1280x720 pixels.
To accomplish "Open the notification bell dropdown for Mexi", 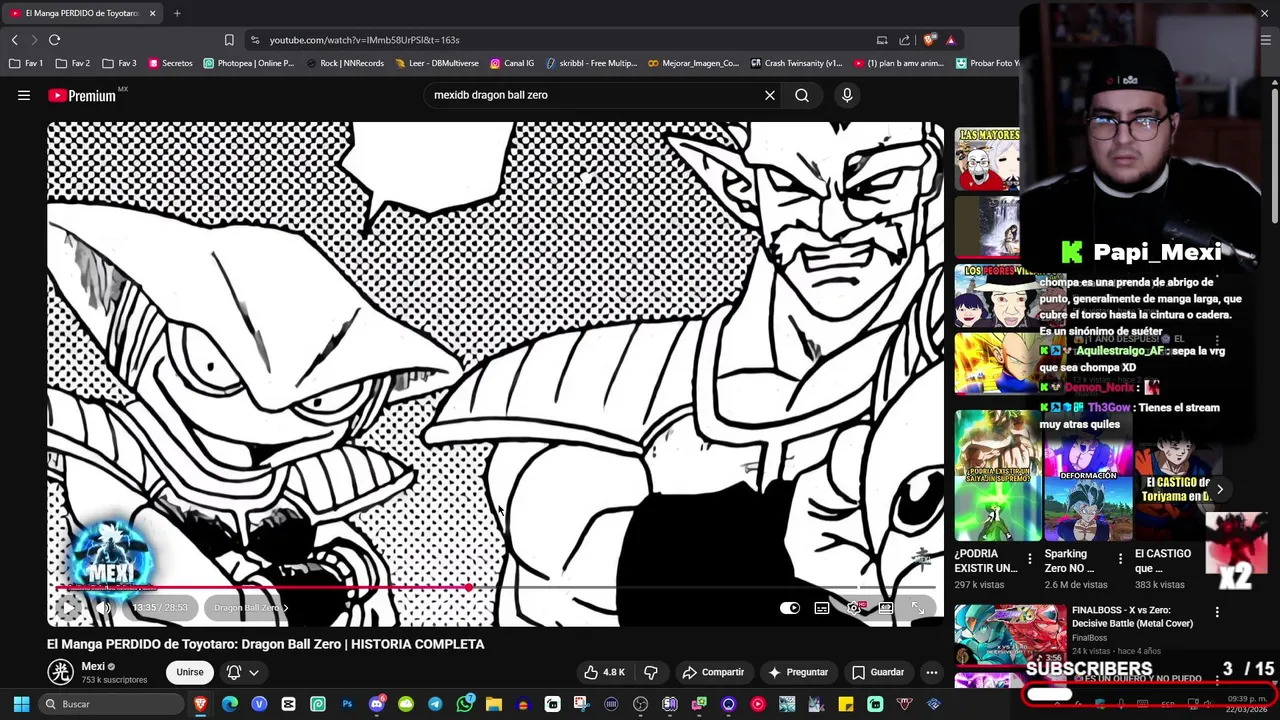I will click(243, 672).
